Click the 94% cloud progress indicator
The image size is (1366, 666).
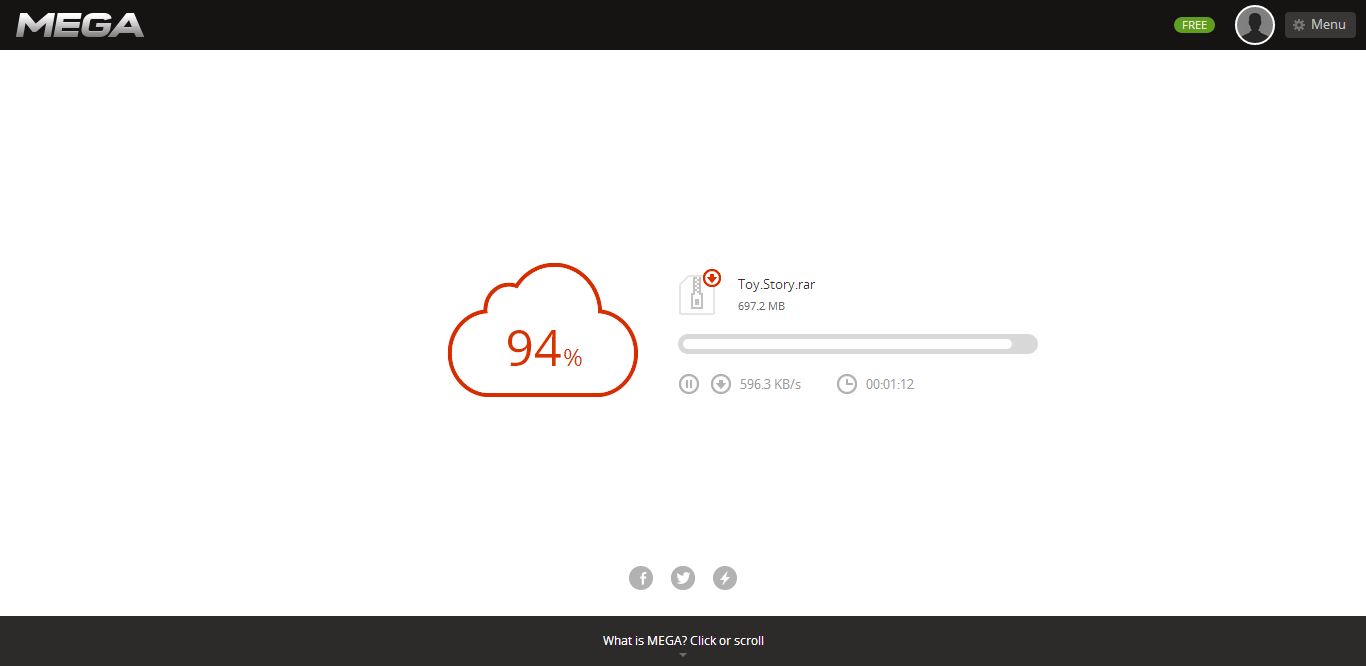[x=543, y=330]
